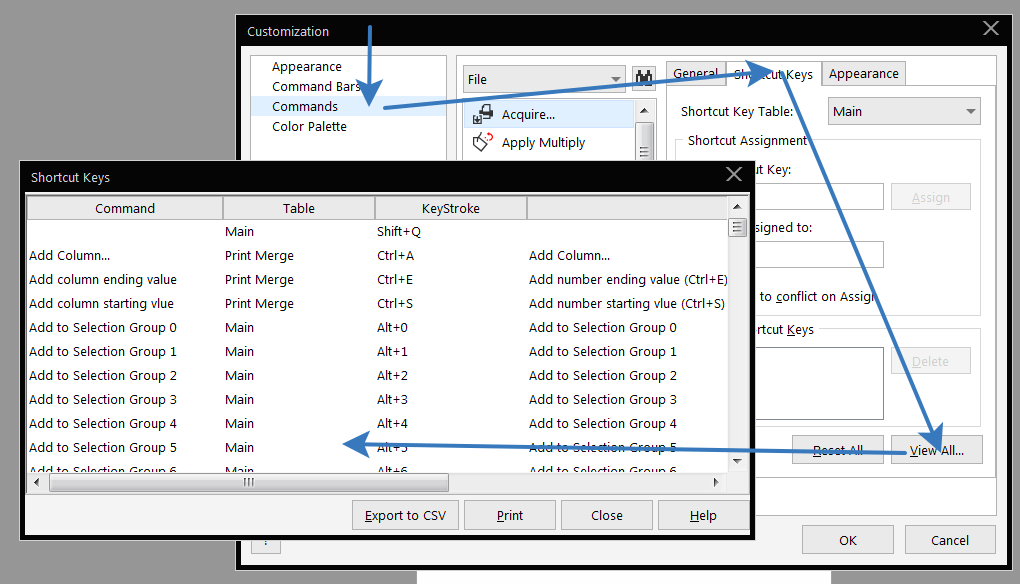Click 'Add number starting vlue (Ctrl+S)' description cell
The width and height of the screenshot is (1020, 584).
[x=626, y=304]
